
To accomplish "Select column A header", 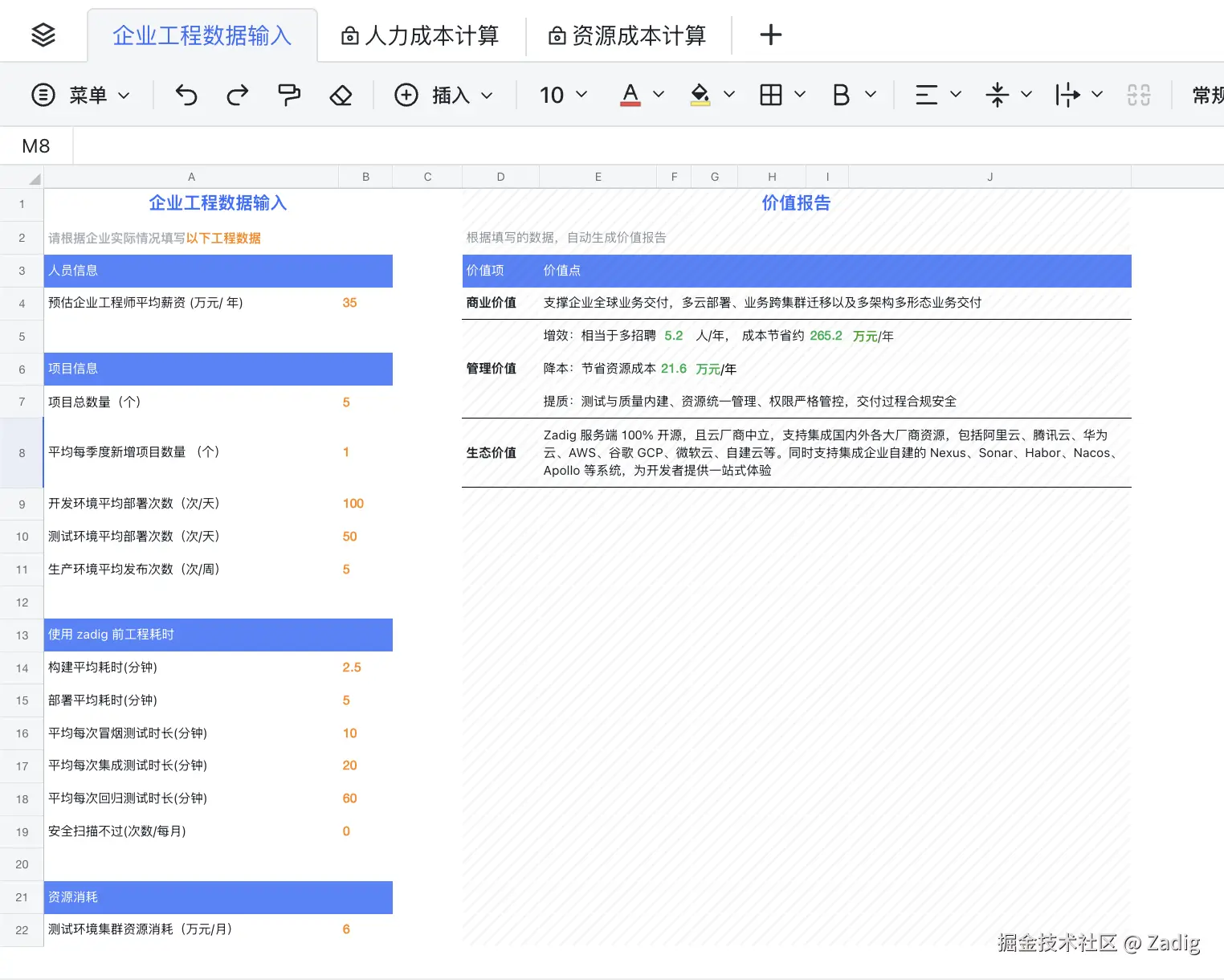I will 191,177.
